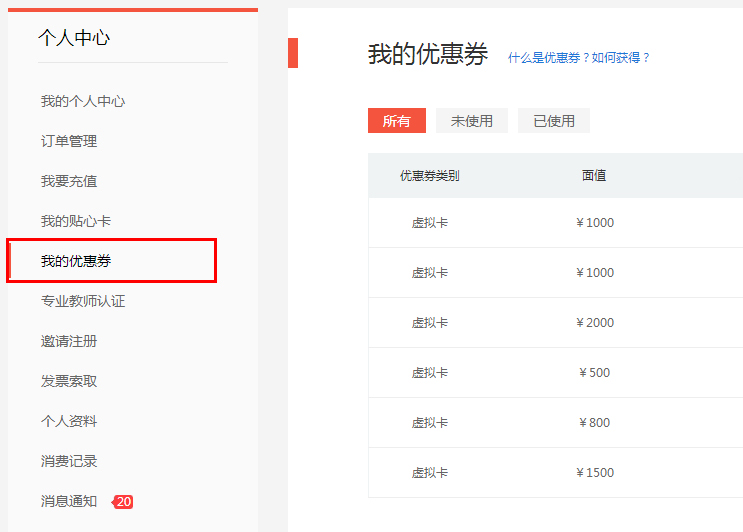Click the ¥800 coupon row
Screen dimensions: 743x532
[555, 423]
